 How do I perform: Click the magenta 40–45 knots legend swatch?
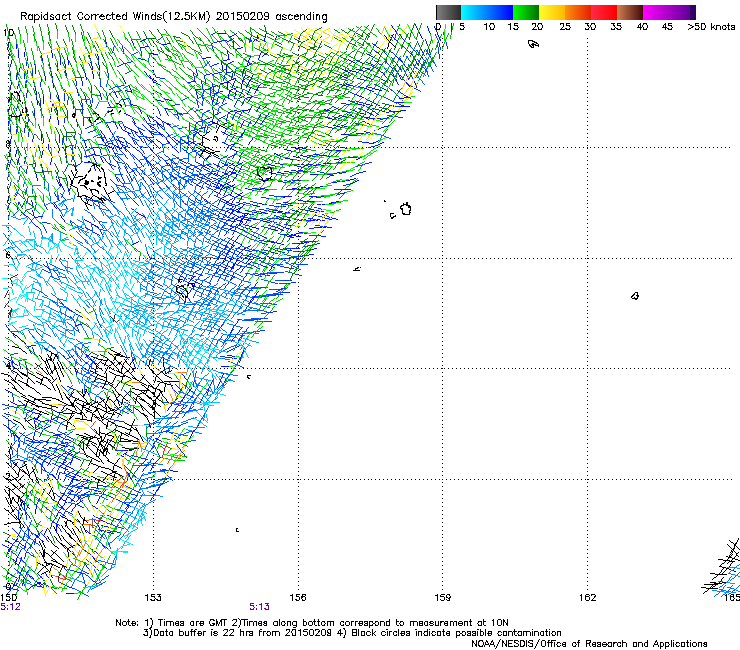(x=656, y=12)
